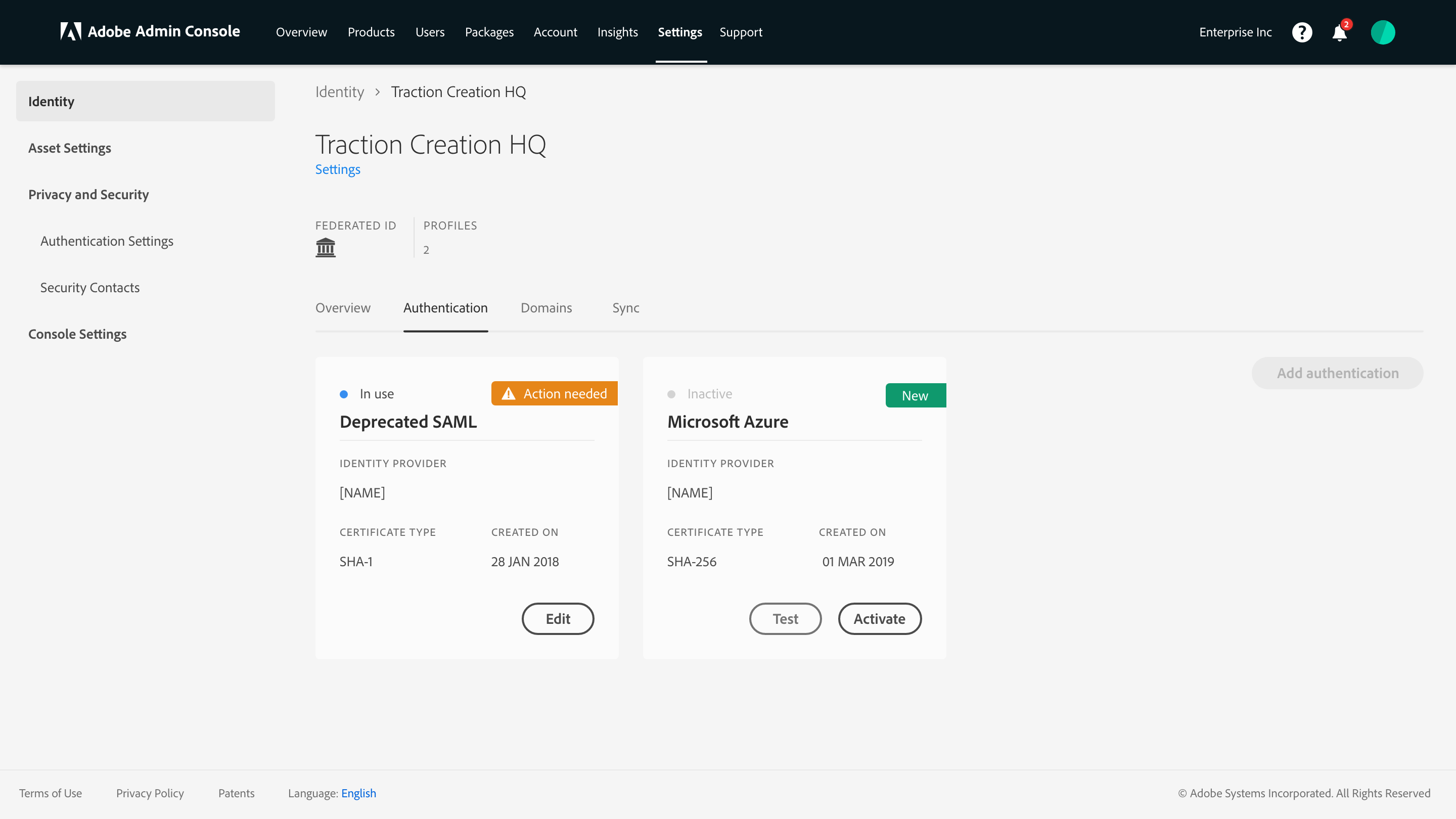
Task: Select the Authentication tab
Action: click(445, 307)
